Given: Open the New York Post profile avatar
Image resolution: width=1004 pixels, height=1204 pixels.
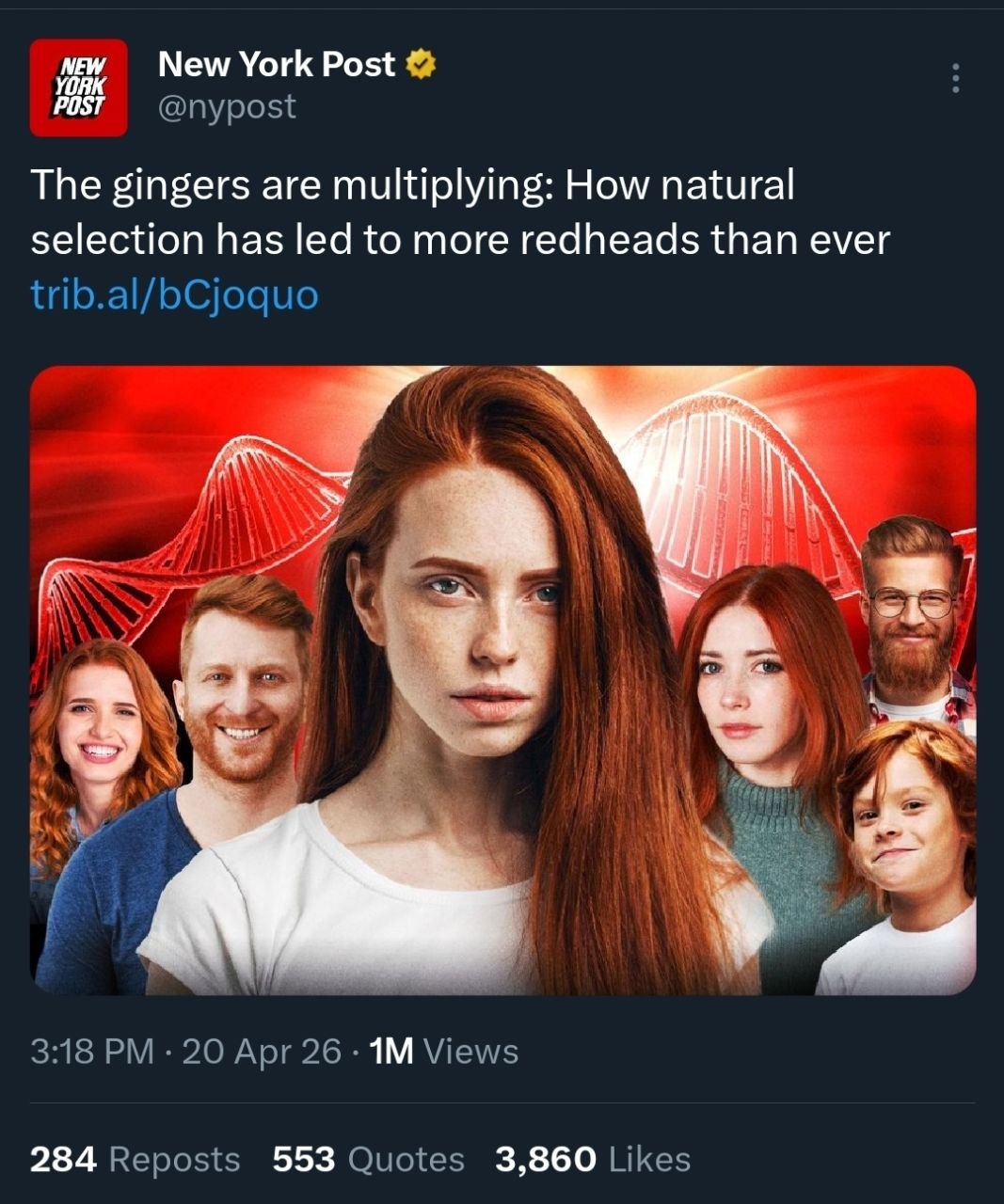Looking at the screenshot, I should pyautogui.click(x=78, y=87).
